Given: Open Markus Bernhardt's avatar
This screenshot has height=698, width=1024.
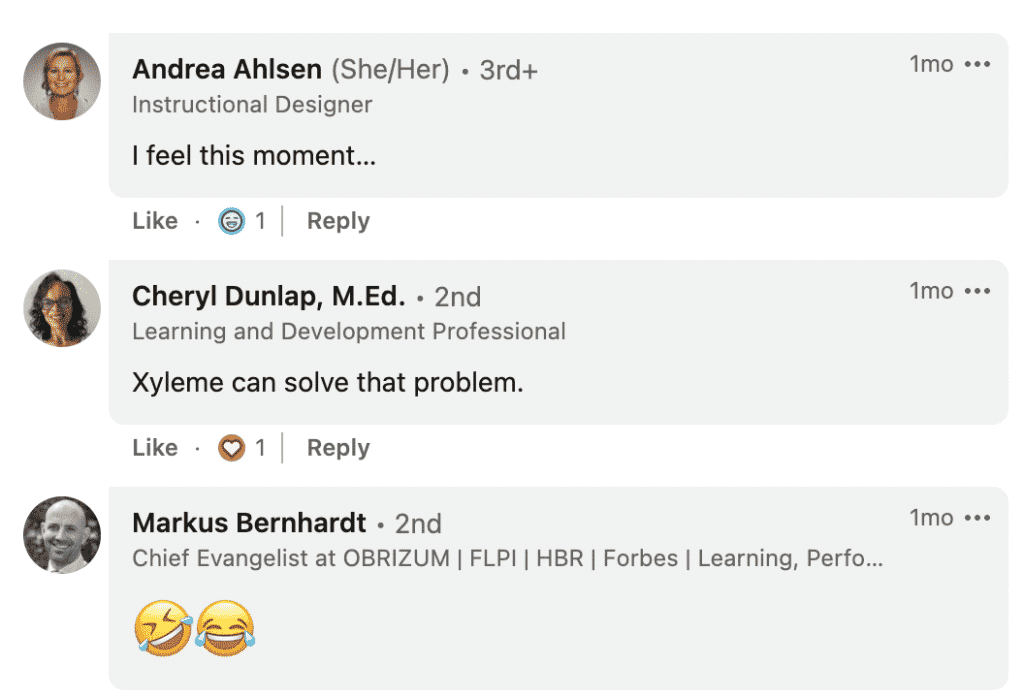Looking at the screenshot, I should tap(62, 535).
